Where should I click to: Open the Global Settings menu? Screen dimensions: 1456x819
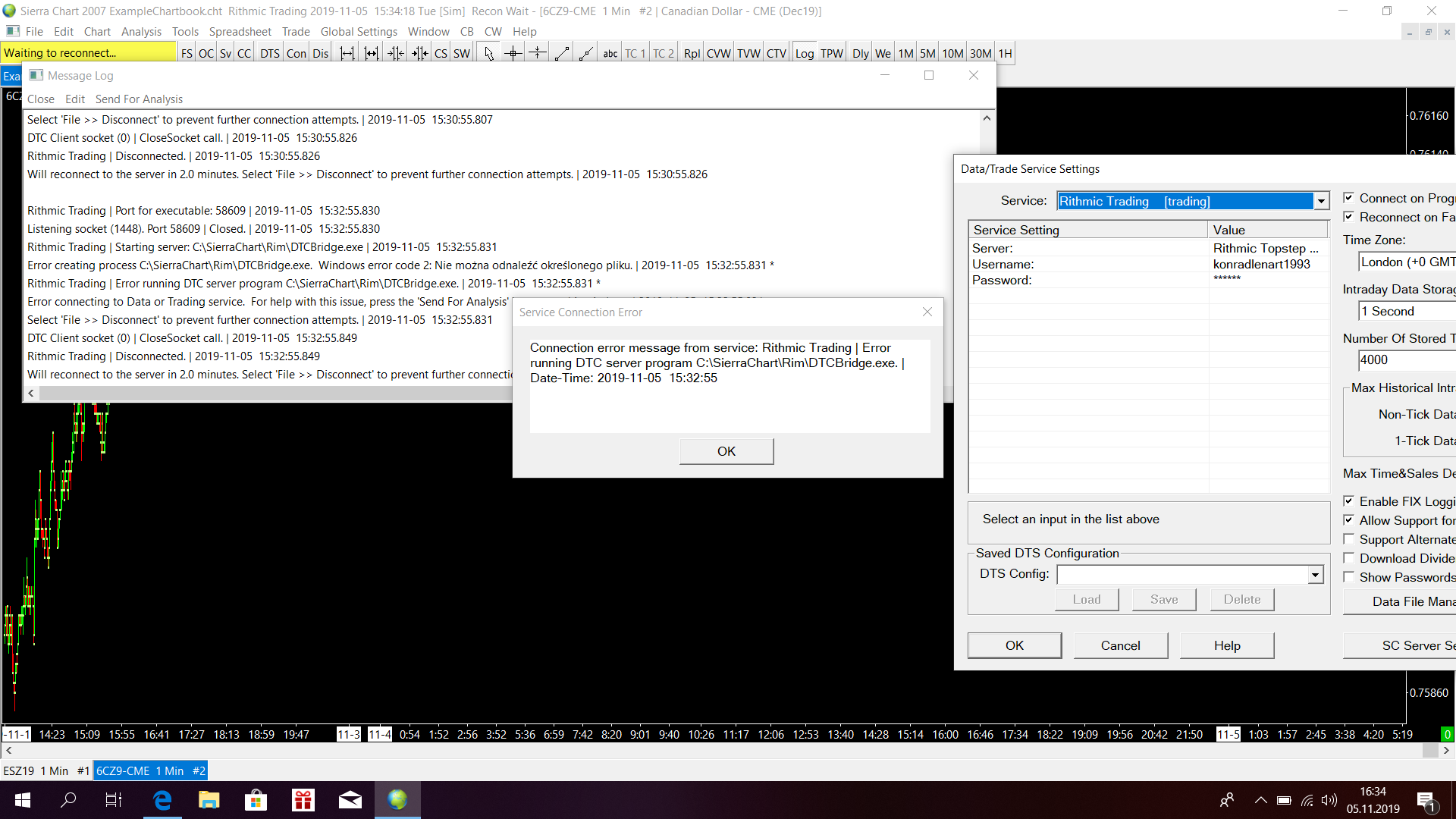tap(359, 31)
